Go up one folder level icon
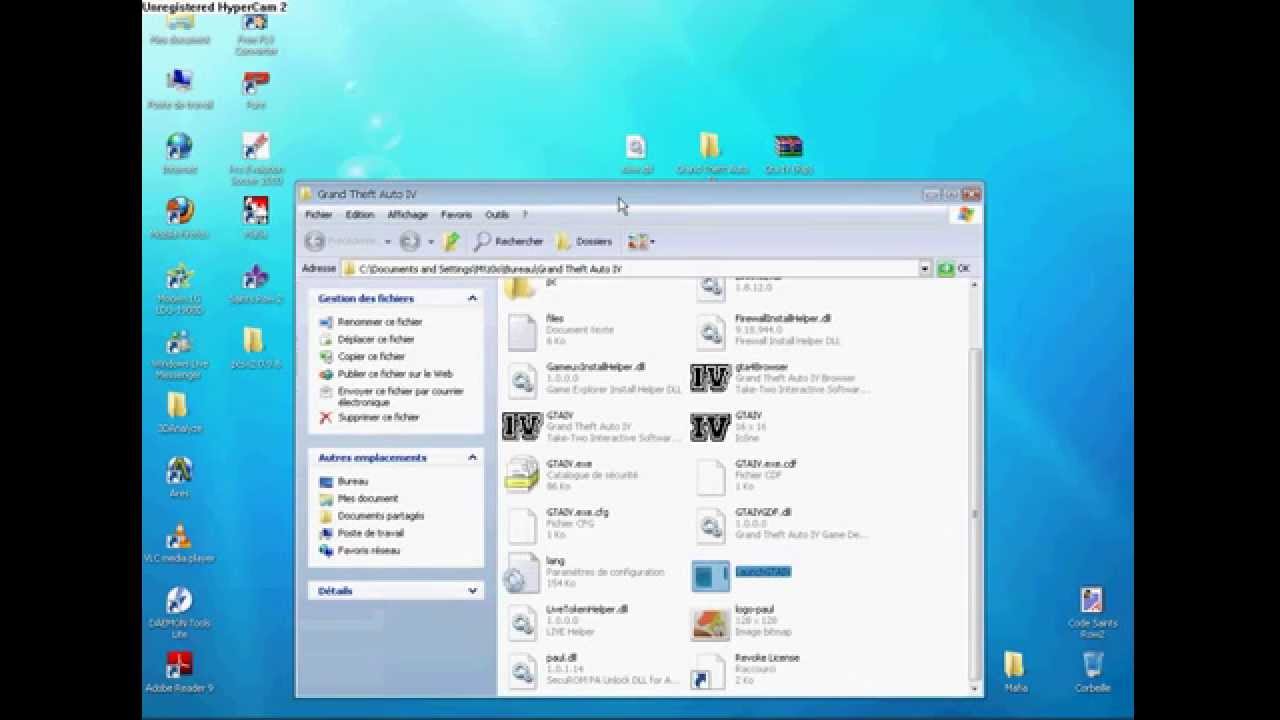Image resolution: width=1280 pixels, height=720 pixels. pyautogui.click(x=452, y=241)
